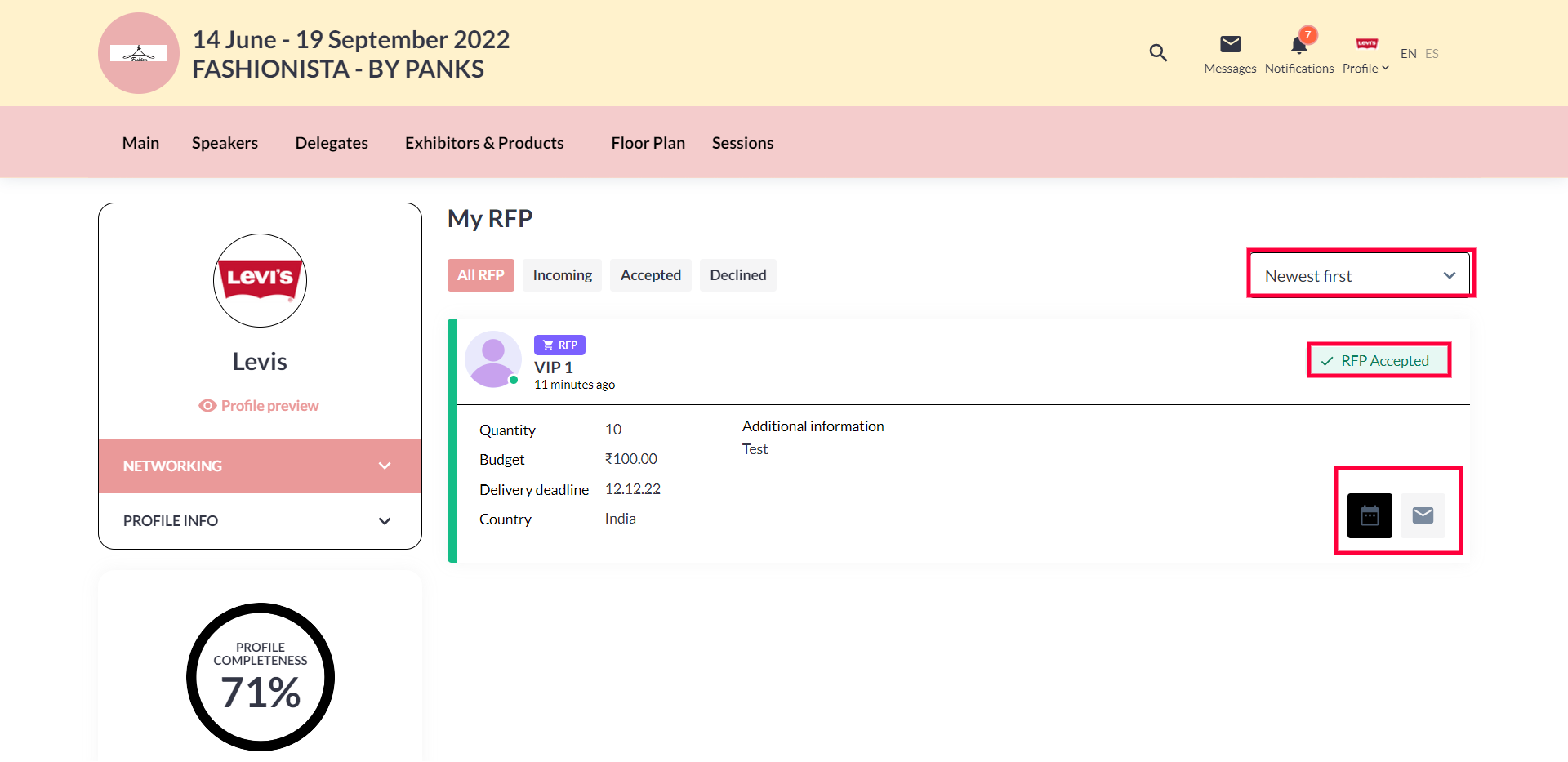
Task: Expand the PROFILE INFO section
Action: click(x=260, y=521)
